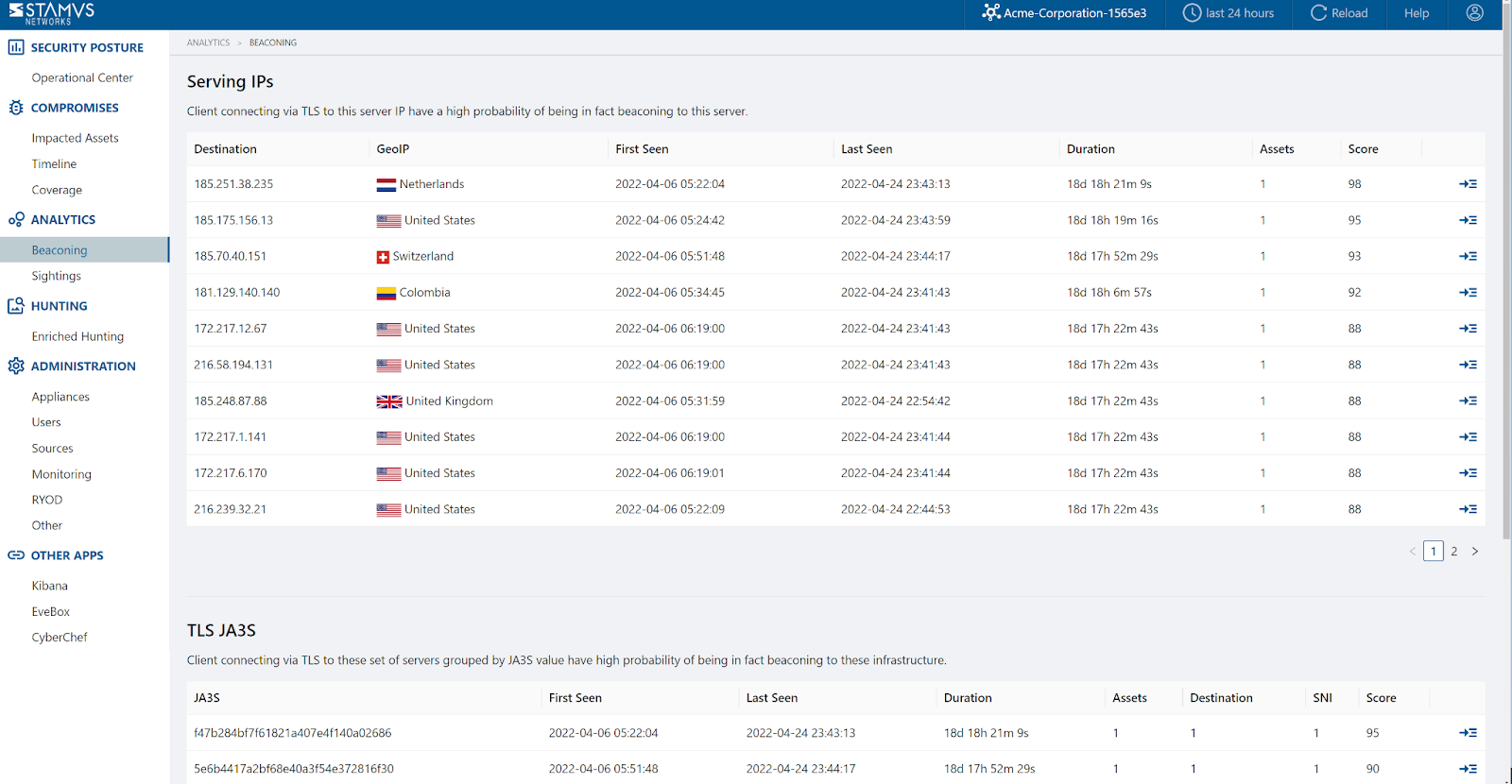
Task: Select Beaconing in the Analytics menu
Action: coord(84,250)
